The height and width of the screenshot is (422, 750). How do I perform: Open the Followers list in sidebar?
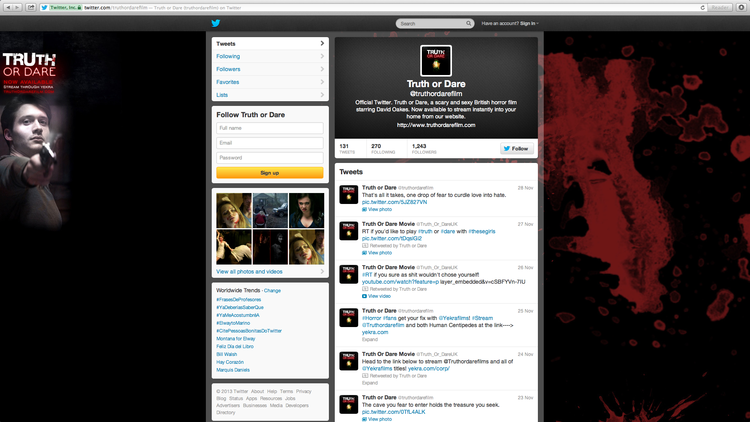270,69
